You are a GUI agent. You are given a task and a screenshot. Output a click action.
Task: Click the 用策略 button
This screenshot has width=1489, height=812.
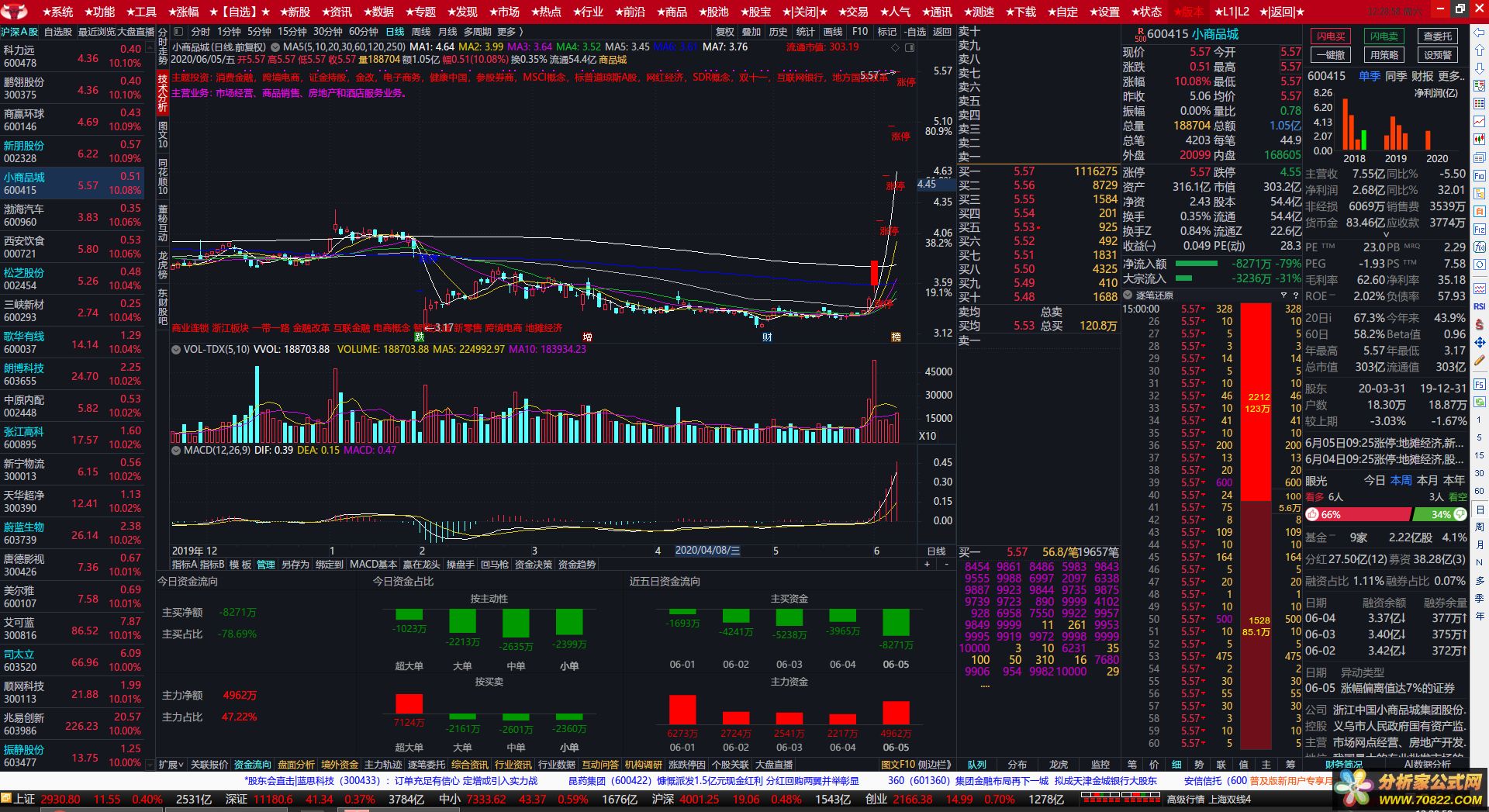pos(1384,55)
